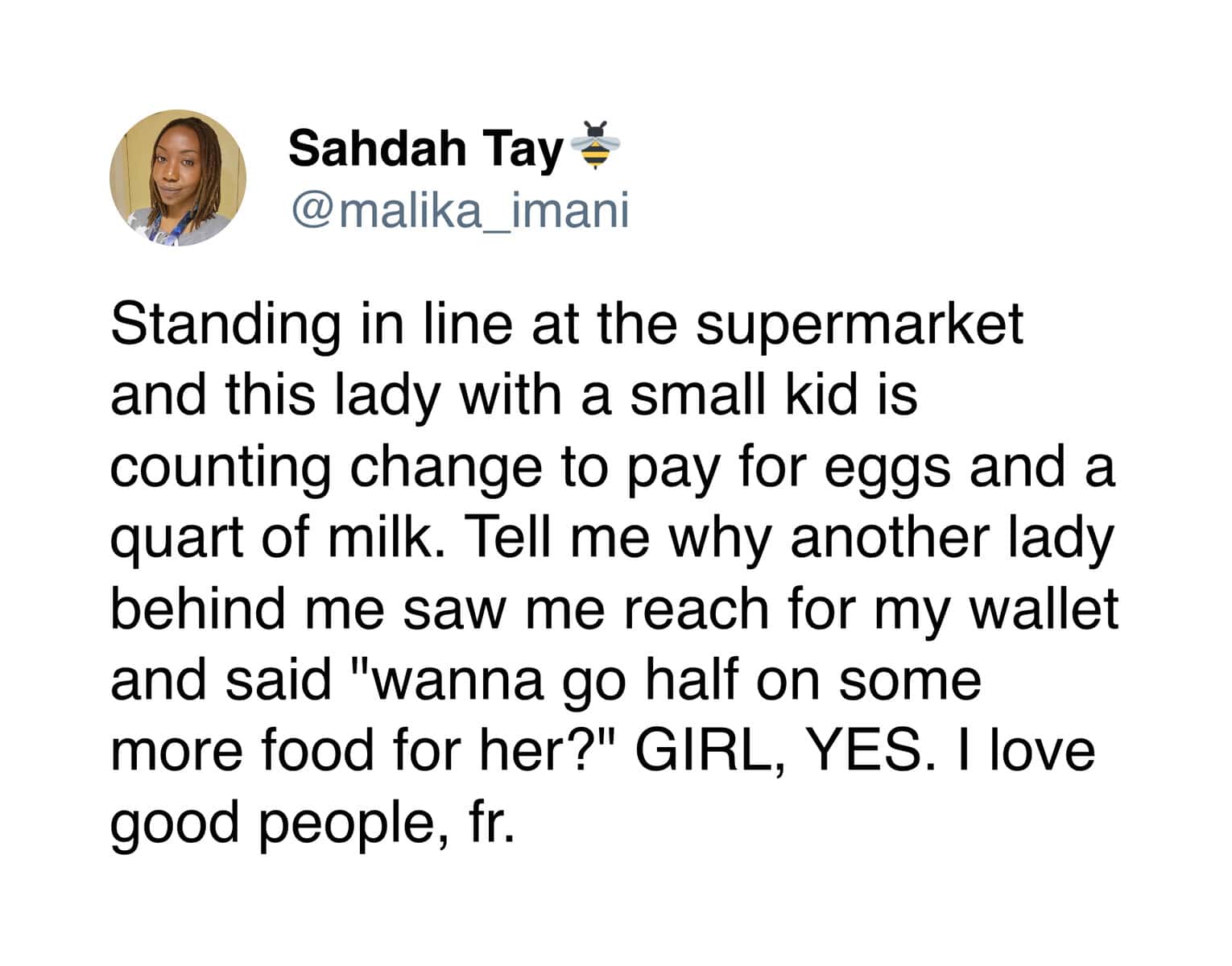Screen dimensions: 1232x966
Task: Click the Sahdah Tay profile picture
Action: (178, 178)
